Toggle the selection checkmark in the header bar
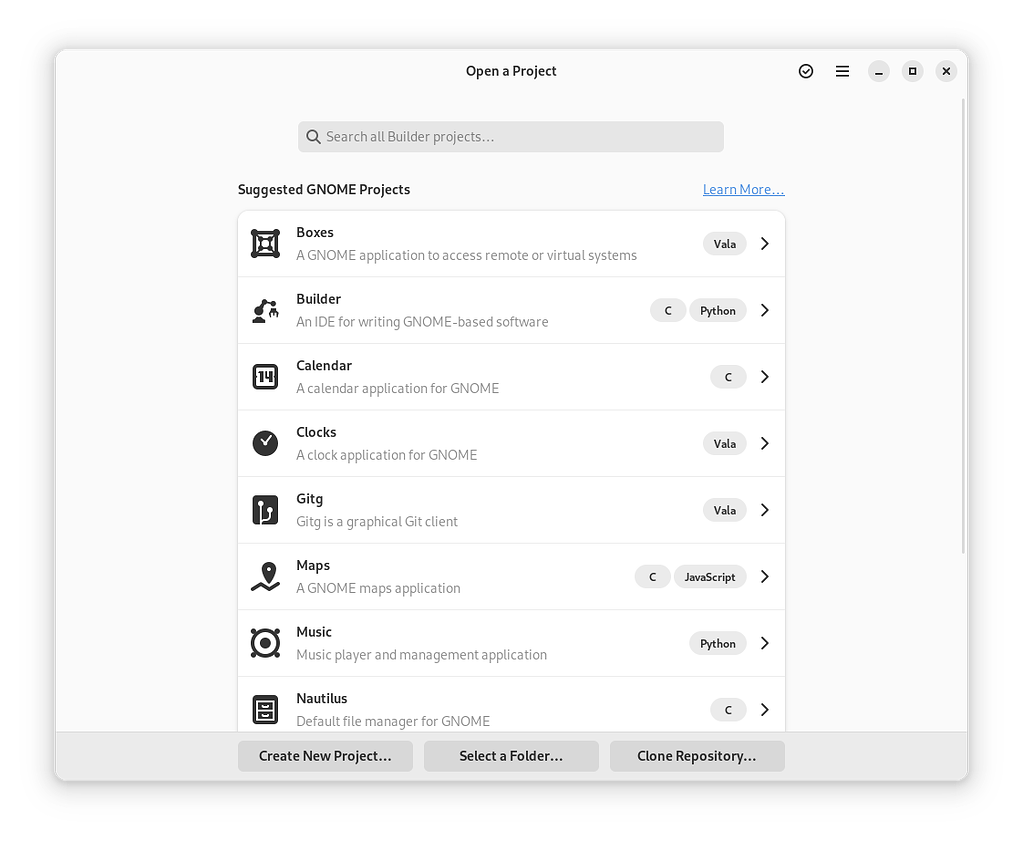 point(805,71)
